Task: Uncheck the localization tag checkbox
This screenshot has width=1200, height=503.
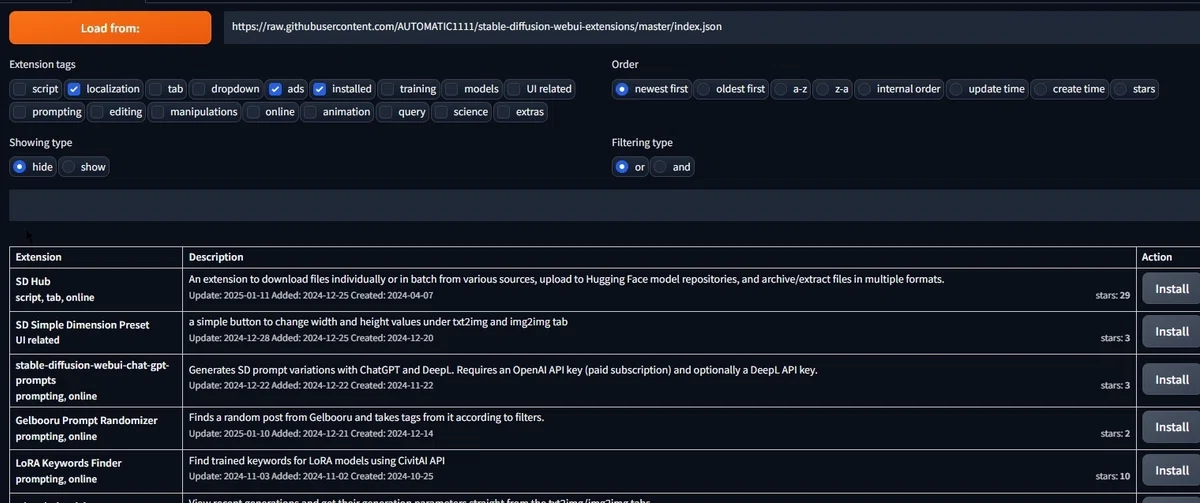Action: tap(75, 89)
